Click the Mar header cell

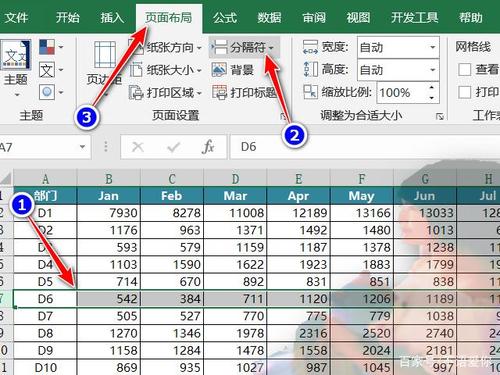coord(235,196)
